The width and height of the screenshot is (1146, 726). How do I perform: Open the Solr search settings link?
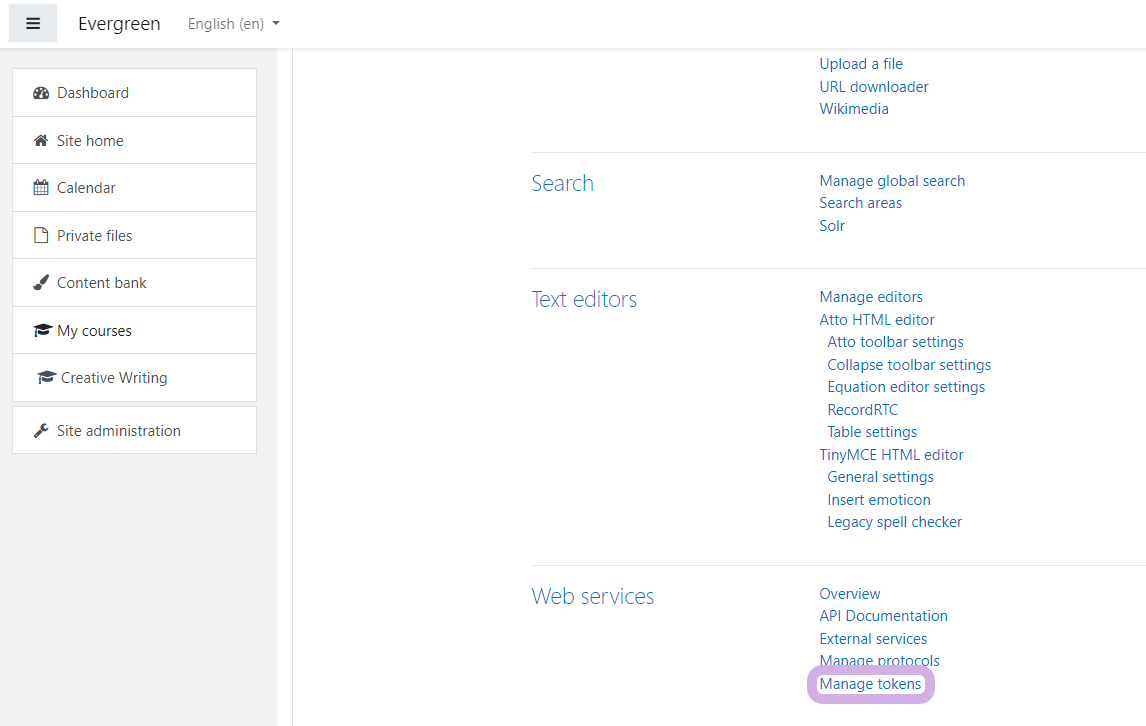click(832, 226)
